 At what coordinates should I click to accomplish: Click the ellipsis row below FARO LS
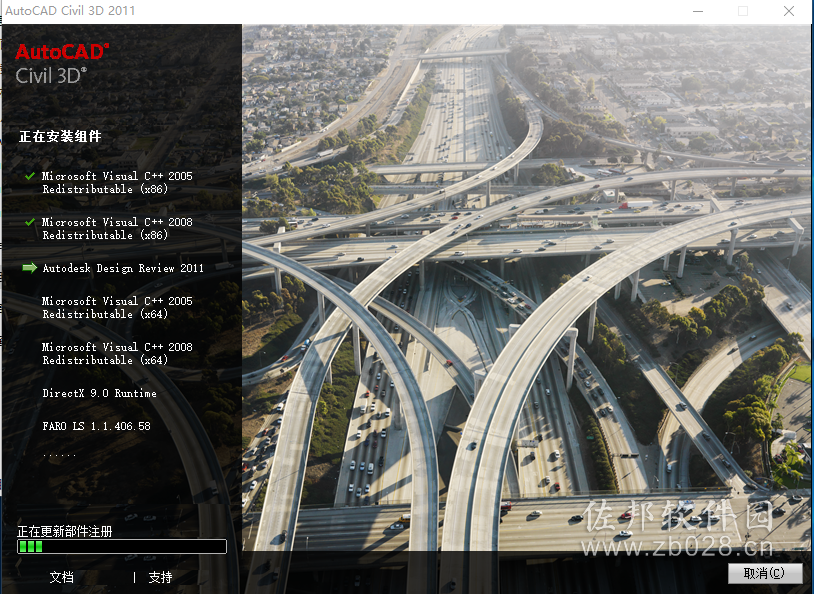[x=59, y=455]
